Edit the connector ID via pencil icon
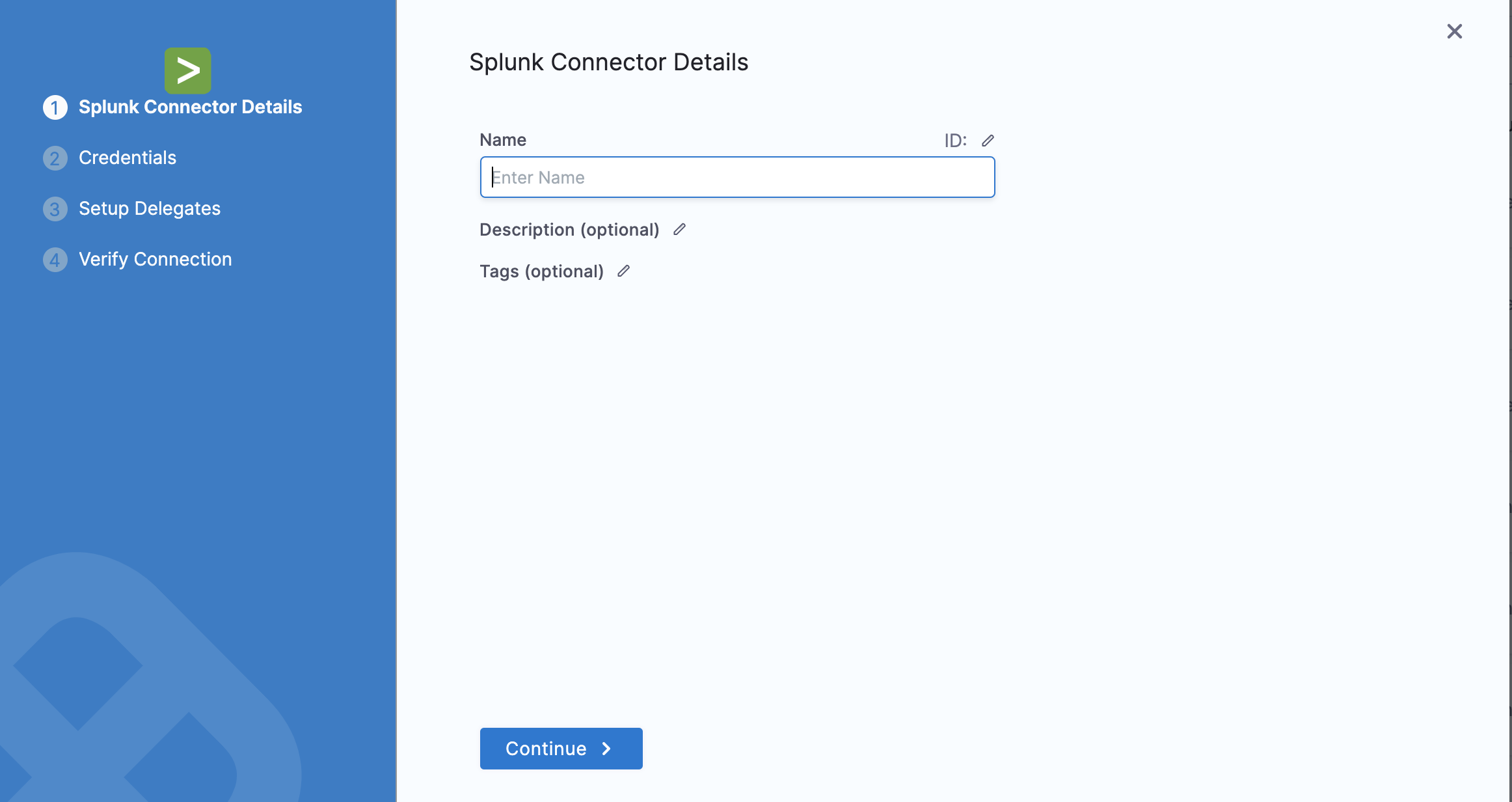 click(988, 141)
